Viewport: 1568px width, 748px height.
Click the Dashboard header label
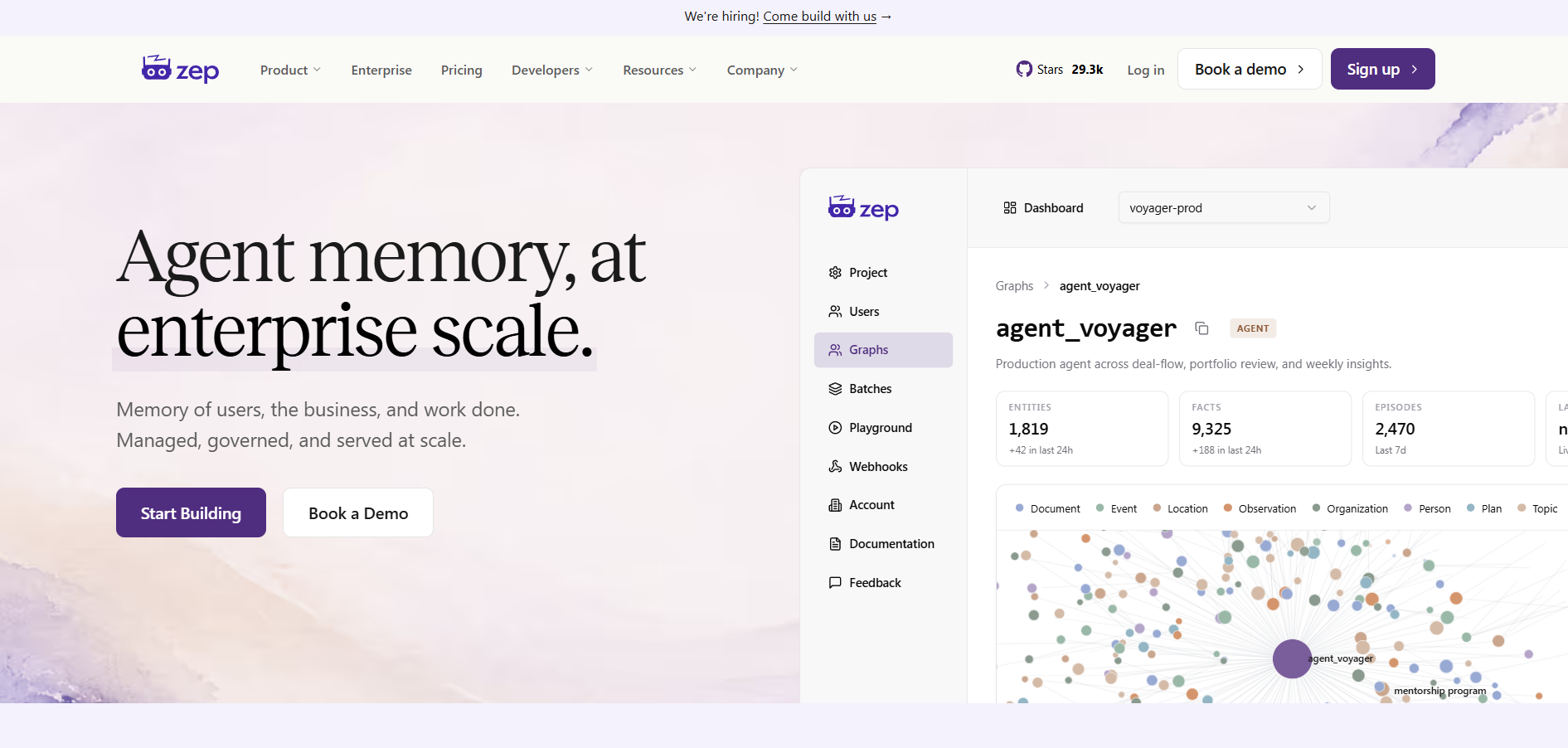(x=1053, y=208)
